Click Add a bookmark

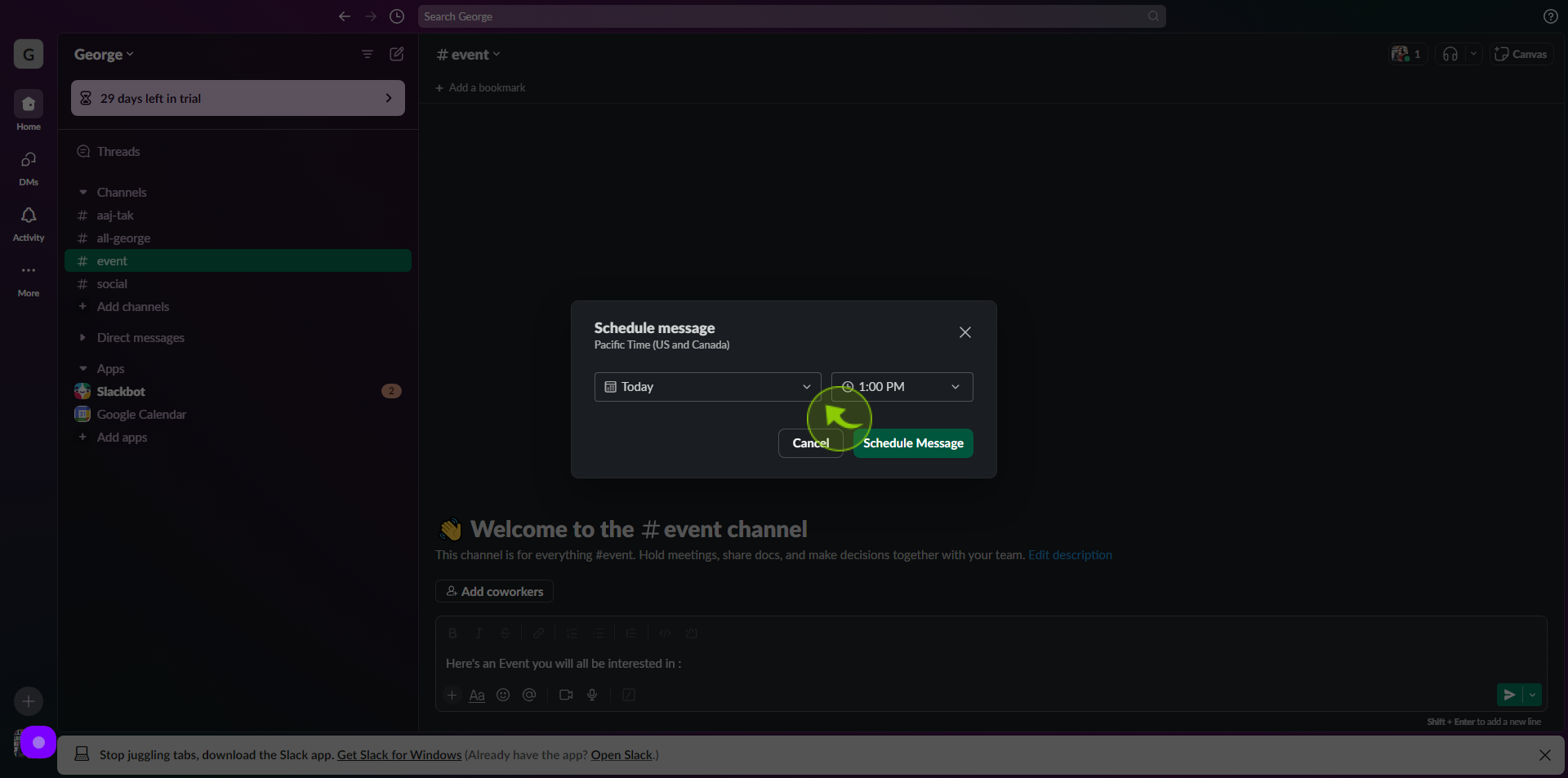(481, 87)
